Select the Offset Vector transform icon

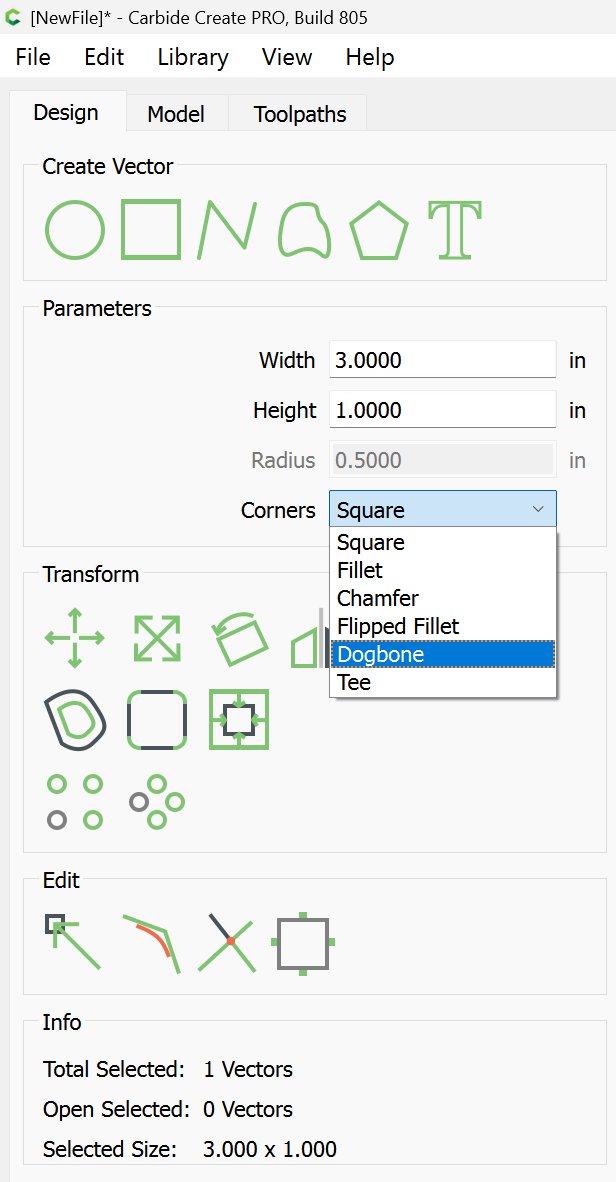75,719
